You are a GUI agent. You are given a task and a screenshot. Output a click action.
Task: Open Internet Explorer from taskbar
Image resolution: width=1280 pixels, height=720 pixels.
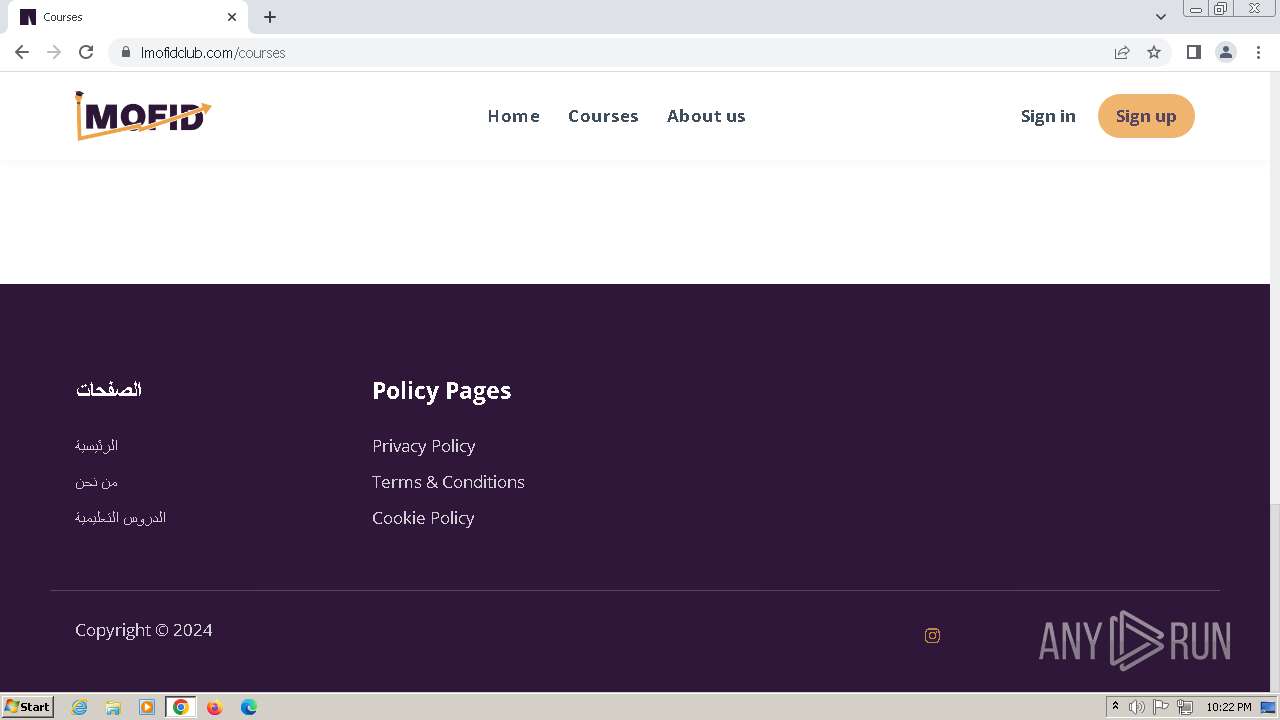(80, 707)
